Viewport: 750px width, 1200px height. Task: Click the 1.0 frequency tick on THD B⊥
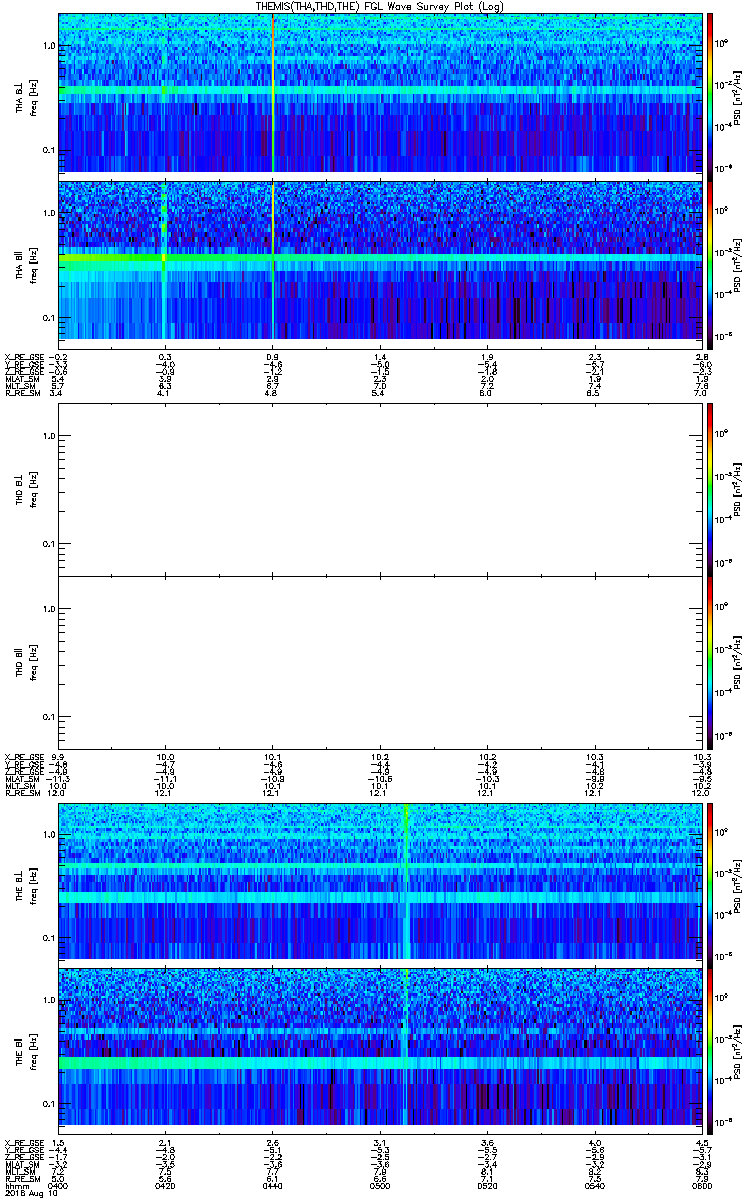click(x=50, y=436)
